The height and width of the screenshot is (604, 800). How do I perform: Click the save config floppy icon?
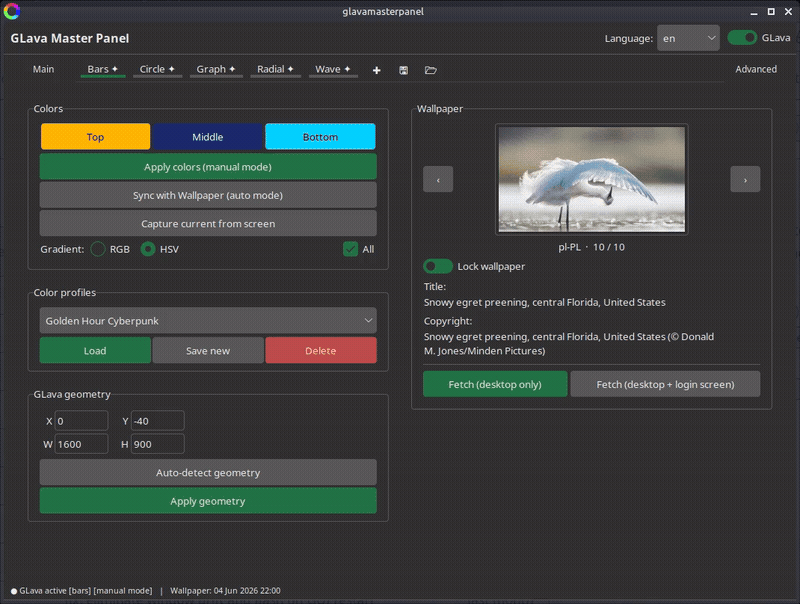point(404,70)
